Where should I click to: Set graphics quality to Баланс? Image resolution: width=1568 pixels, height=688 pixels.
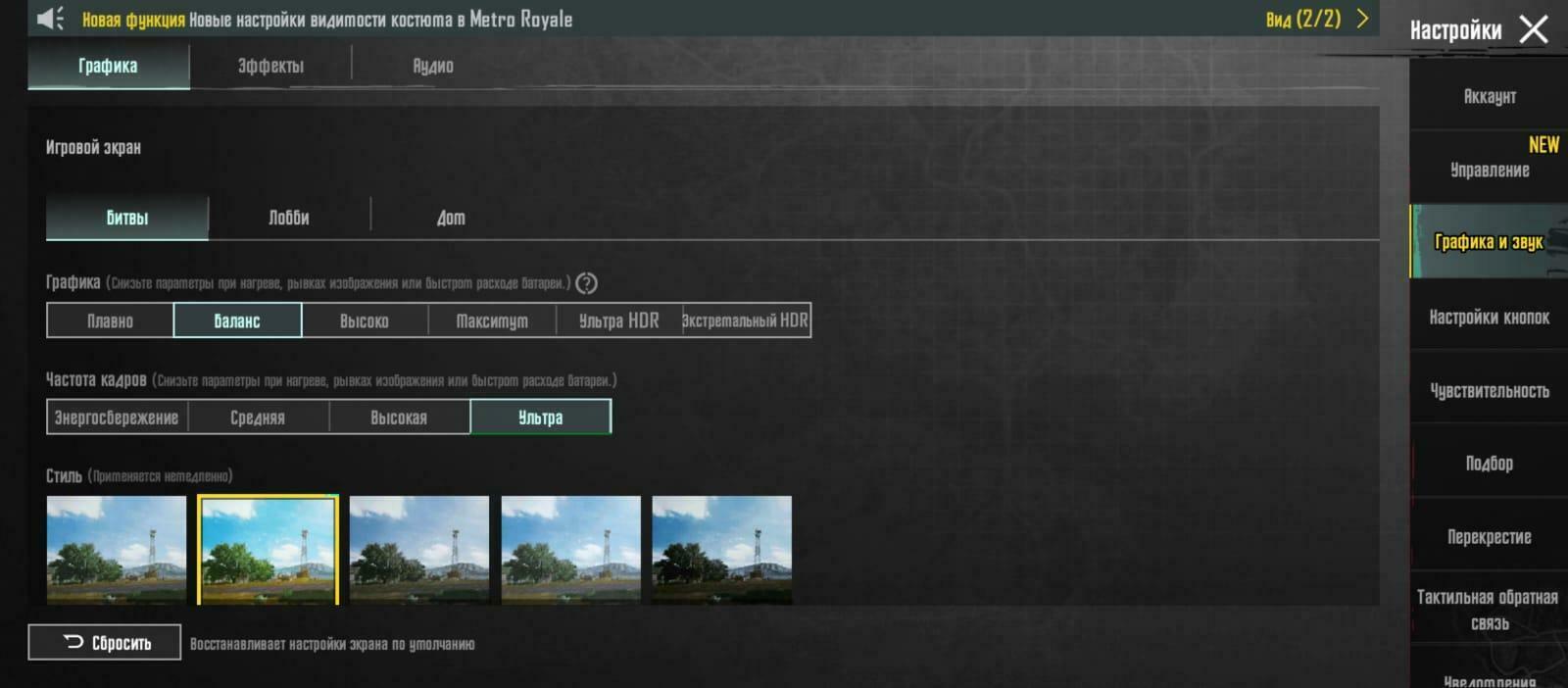pyautogui.click(x=237, y=320)
